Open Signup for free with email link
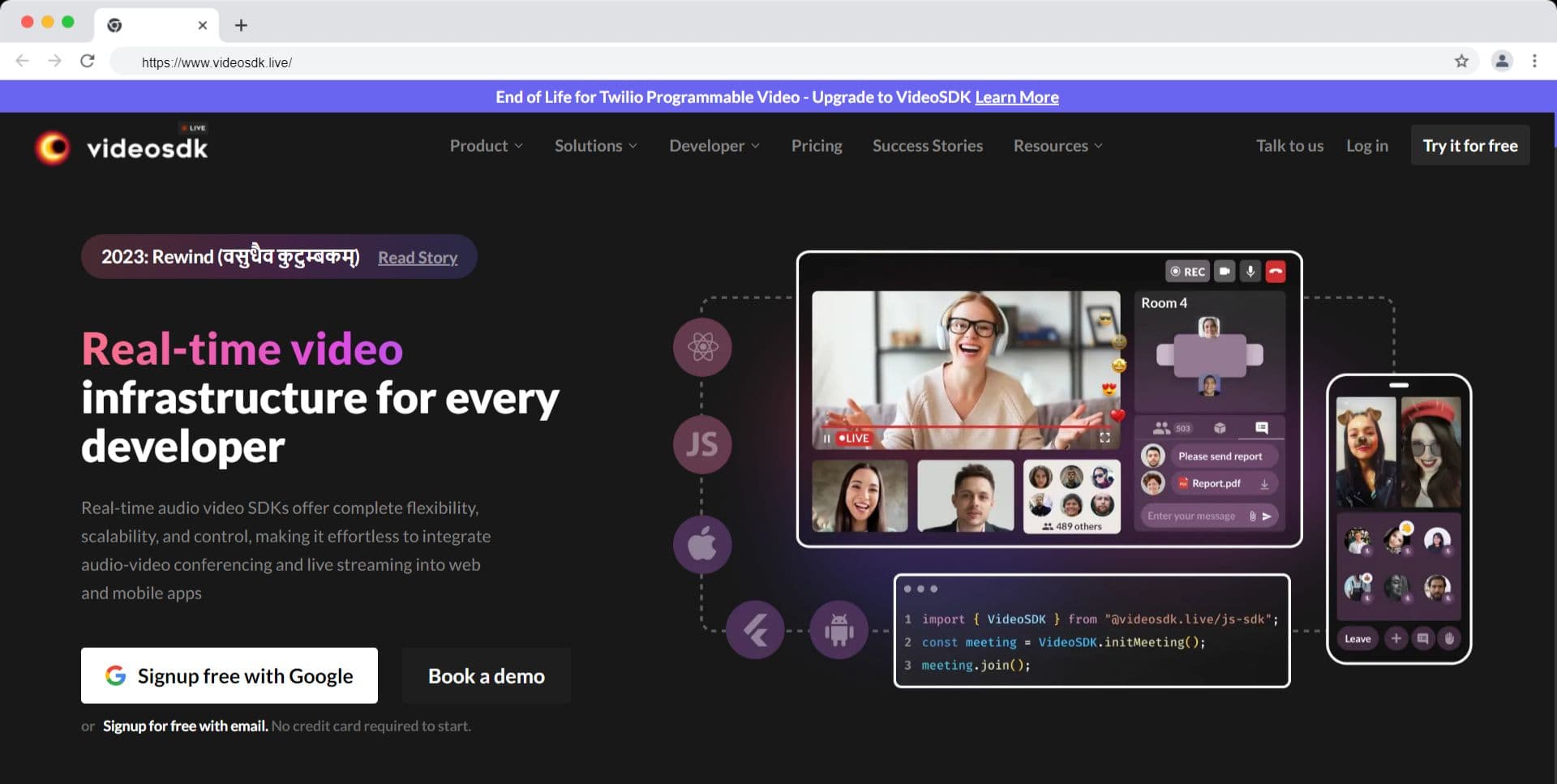The height and width of the screenshot is (784, 1557). [185, 726]
